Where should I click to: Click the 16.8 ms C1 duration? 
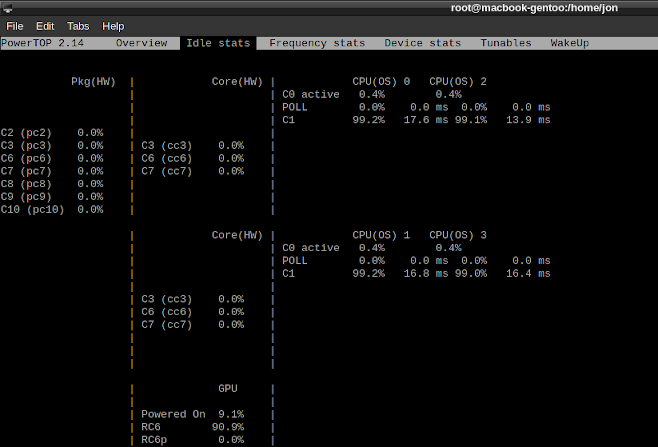point(426,274)
